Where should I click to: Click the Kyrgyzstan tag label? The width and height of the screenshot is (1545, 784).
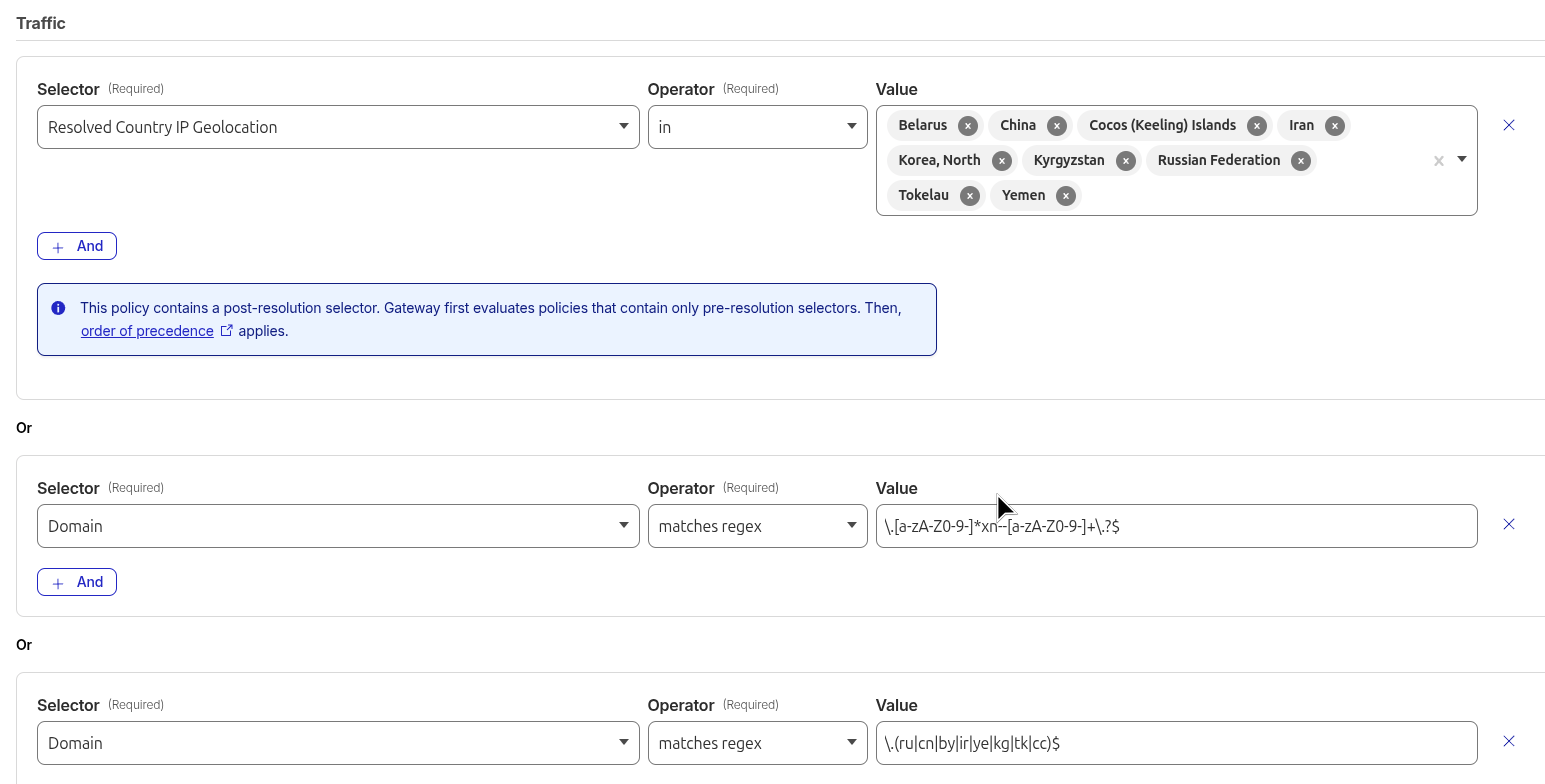(x=1069, y=160)
